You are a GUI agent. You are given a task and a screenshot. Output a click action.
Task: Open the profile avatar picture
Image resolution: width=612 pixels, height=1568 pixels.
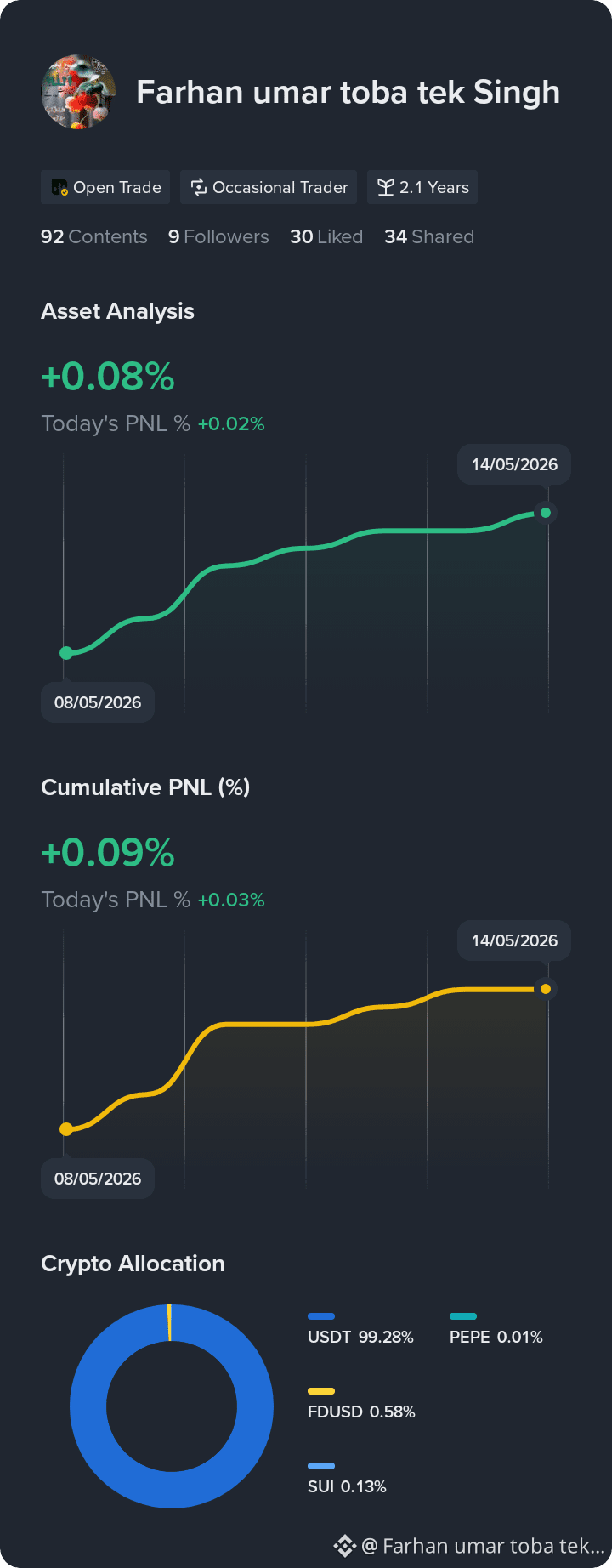click(x=78, y=92)
